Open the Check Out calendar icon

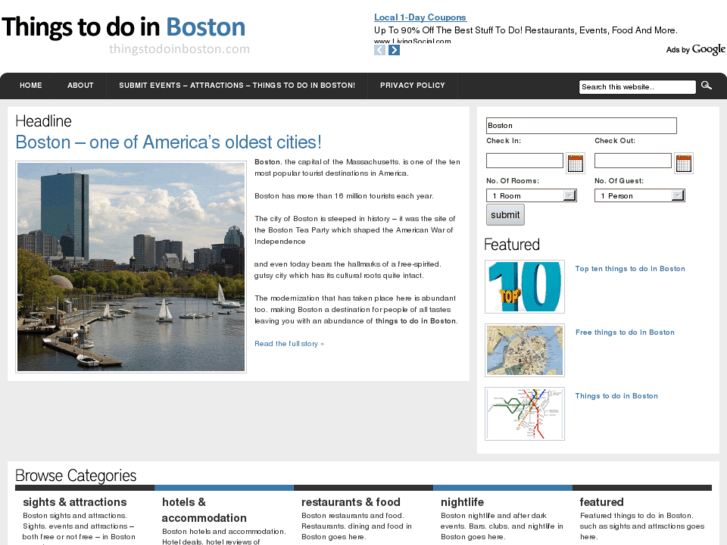click(x=684, y=163)
